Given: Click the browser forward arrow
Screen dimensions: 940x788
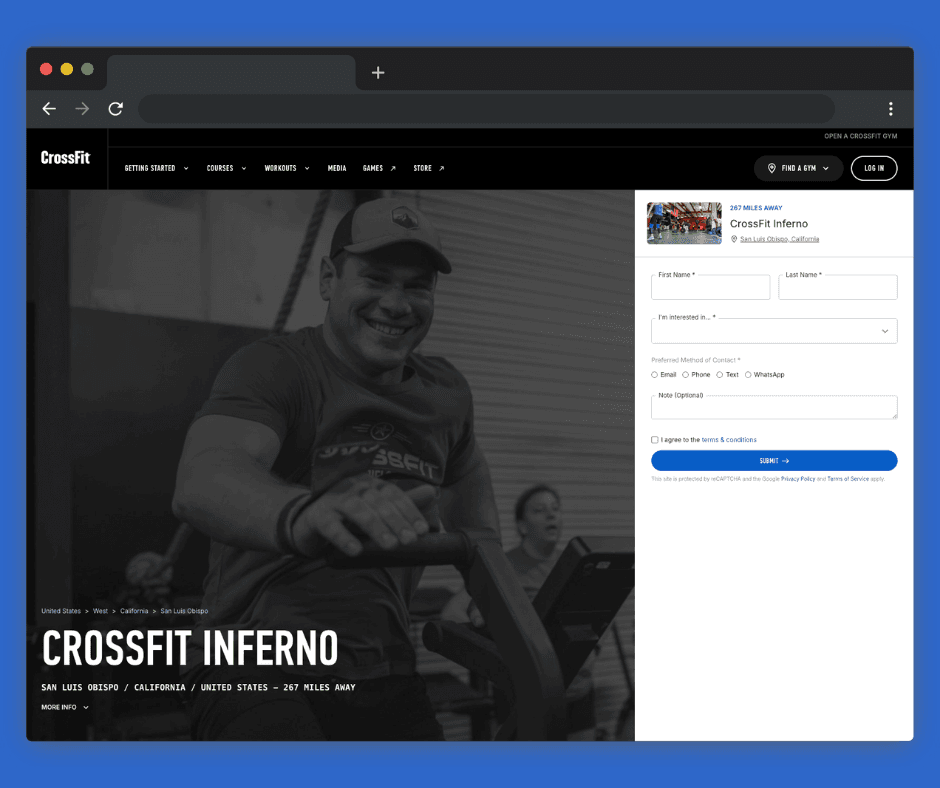Looking at the screenshot, I should 82,109.
